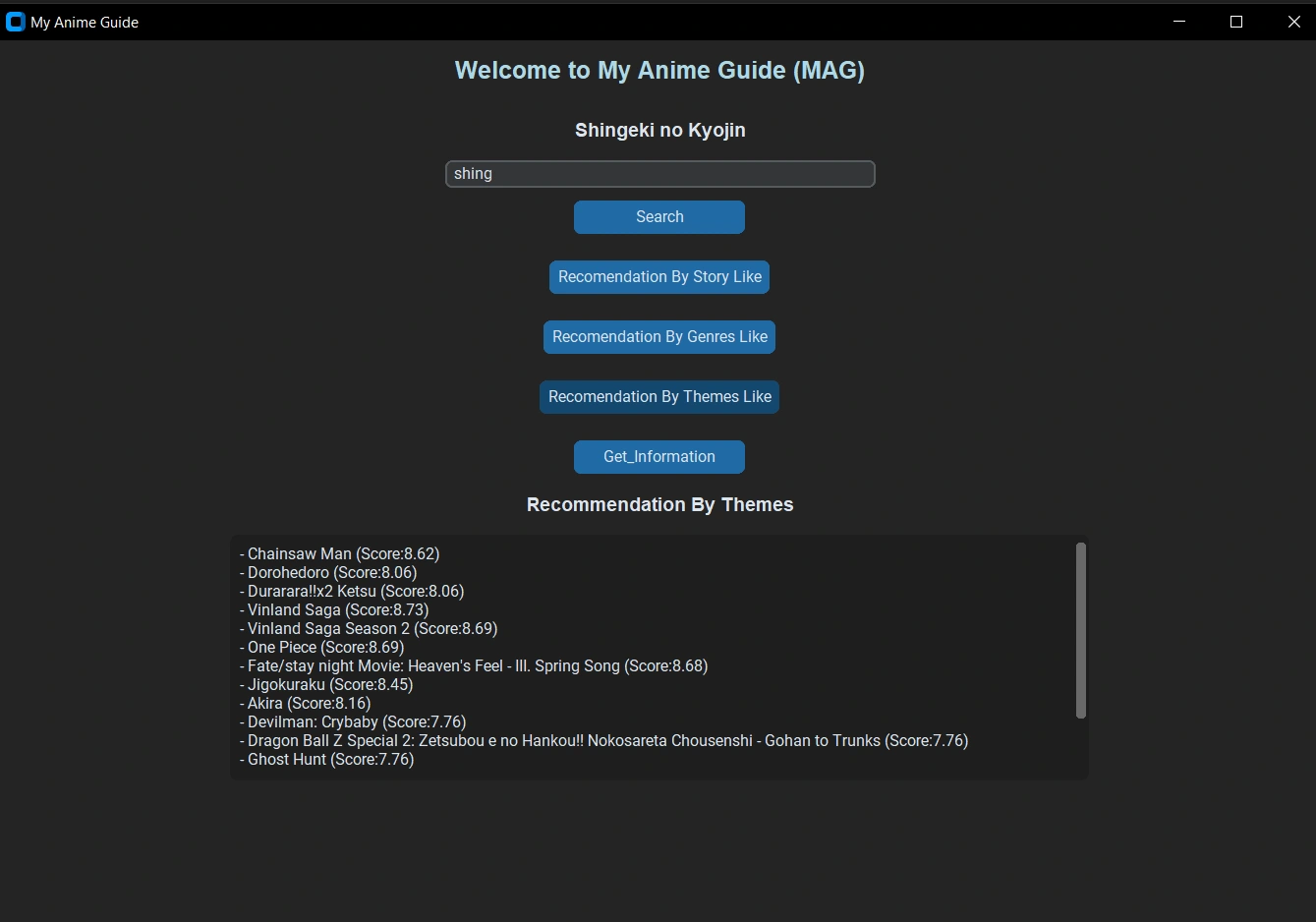
Task: Select the 'Dorohedoro (Score:8.06)' row
Action: pyautogui.click(x=328, y=573)
